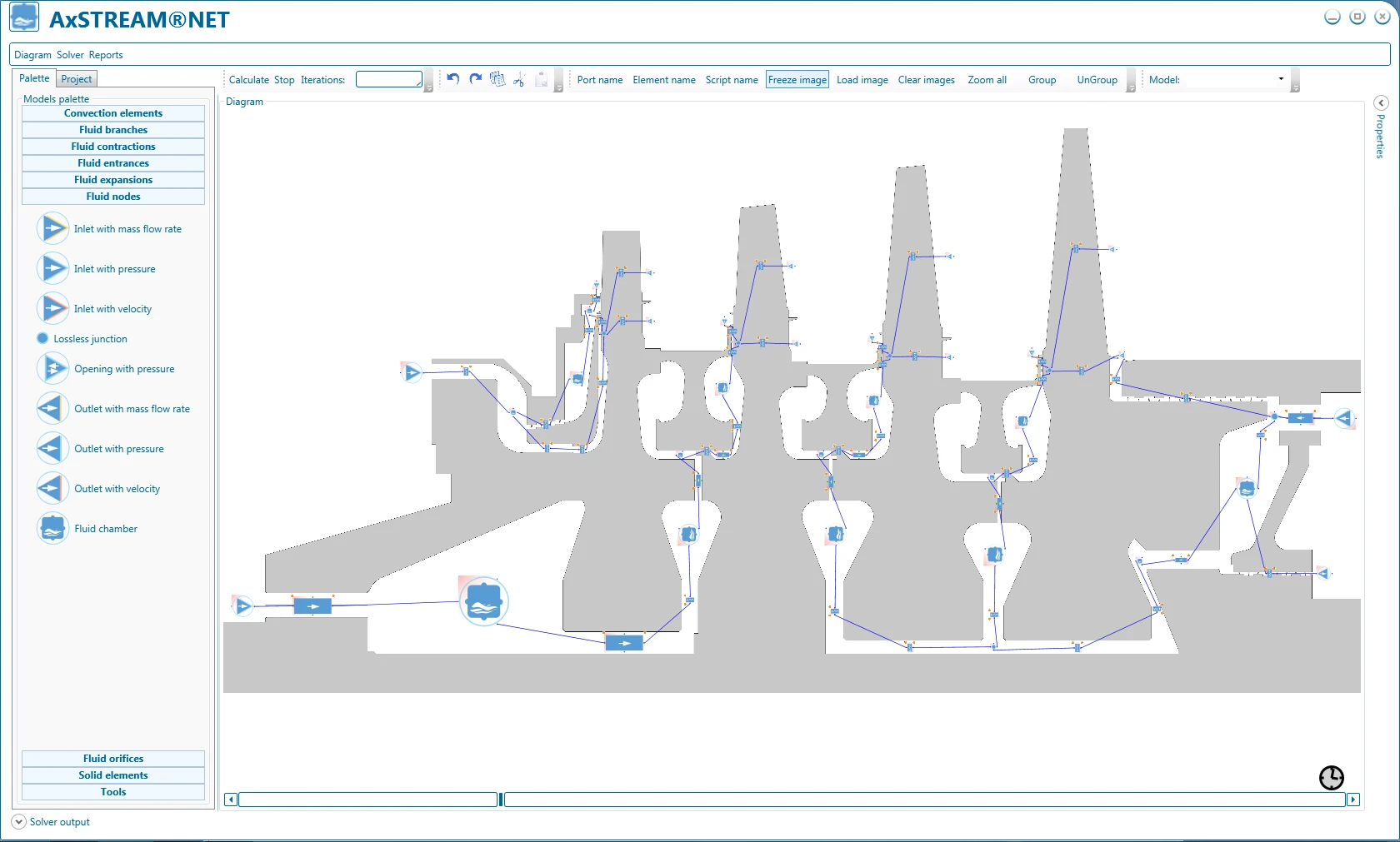1400x842 pixels.
Task: Click the AxSTREAM NET application logo
Action: [24, 17]
